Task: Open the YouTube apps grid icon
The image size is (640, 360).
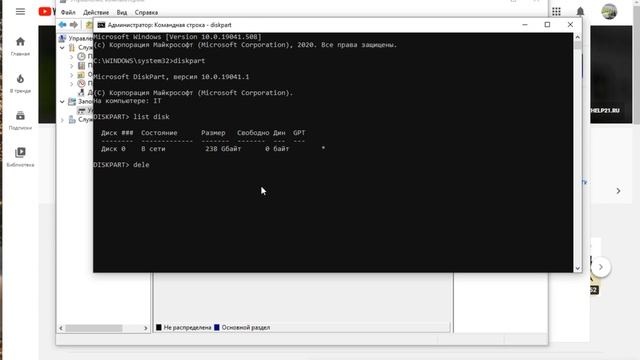Action: coord(556,11)
